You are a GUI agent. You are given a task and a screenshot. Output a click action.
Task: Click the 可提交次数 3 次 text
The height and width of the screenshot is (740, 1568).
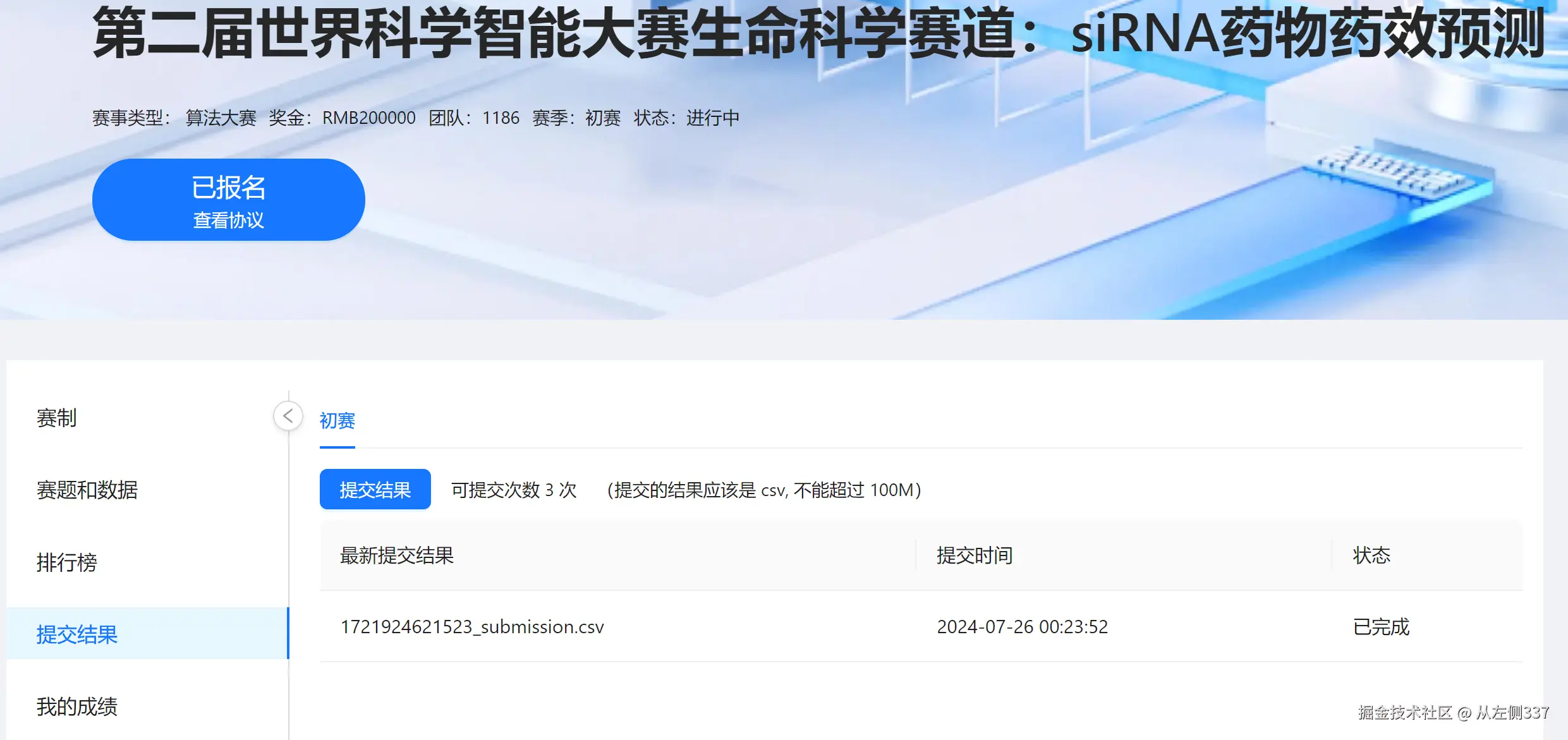pos(514,490)
